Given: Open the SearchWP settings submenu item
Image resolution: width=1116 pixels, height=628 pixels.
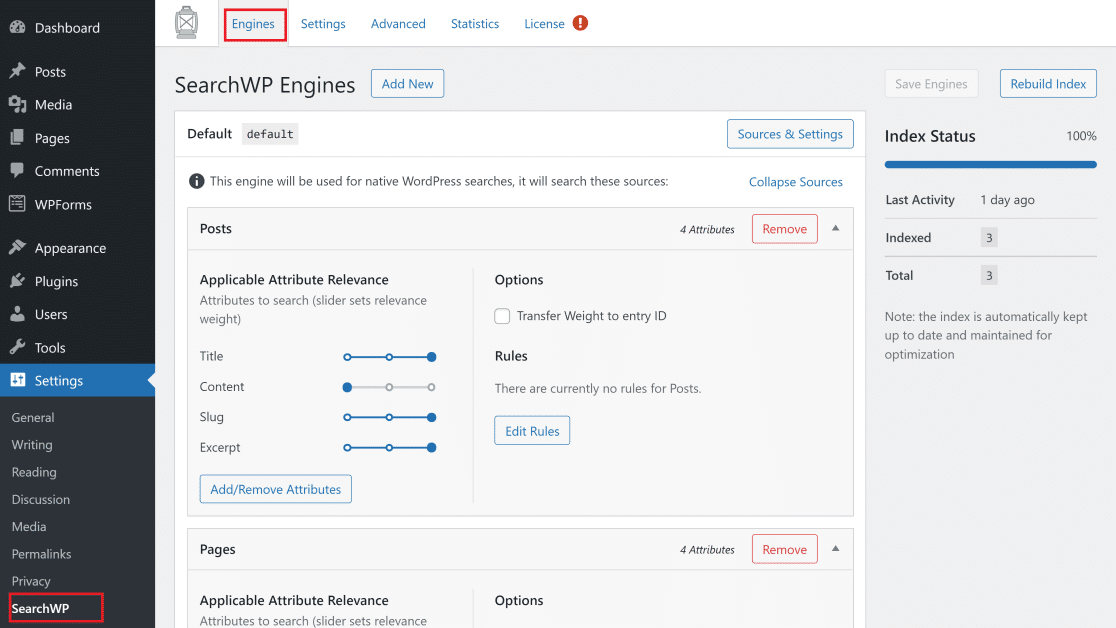Looking at the screenshot, I should tap(41, 608).
